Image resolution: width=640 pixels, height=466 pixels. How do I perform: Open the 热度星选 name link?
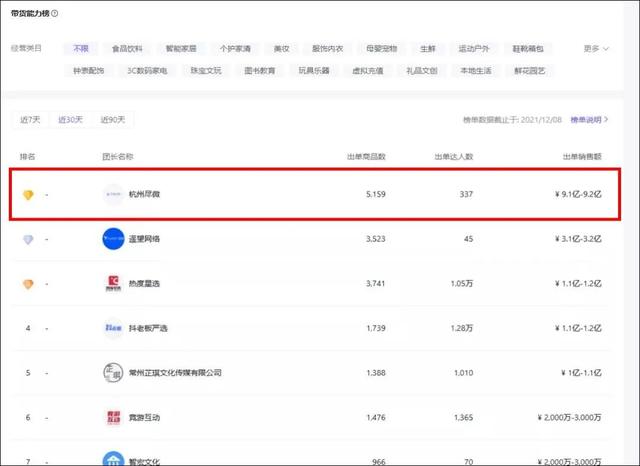coord(144,283)
